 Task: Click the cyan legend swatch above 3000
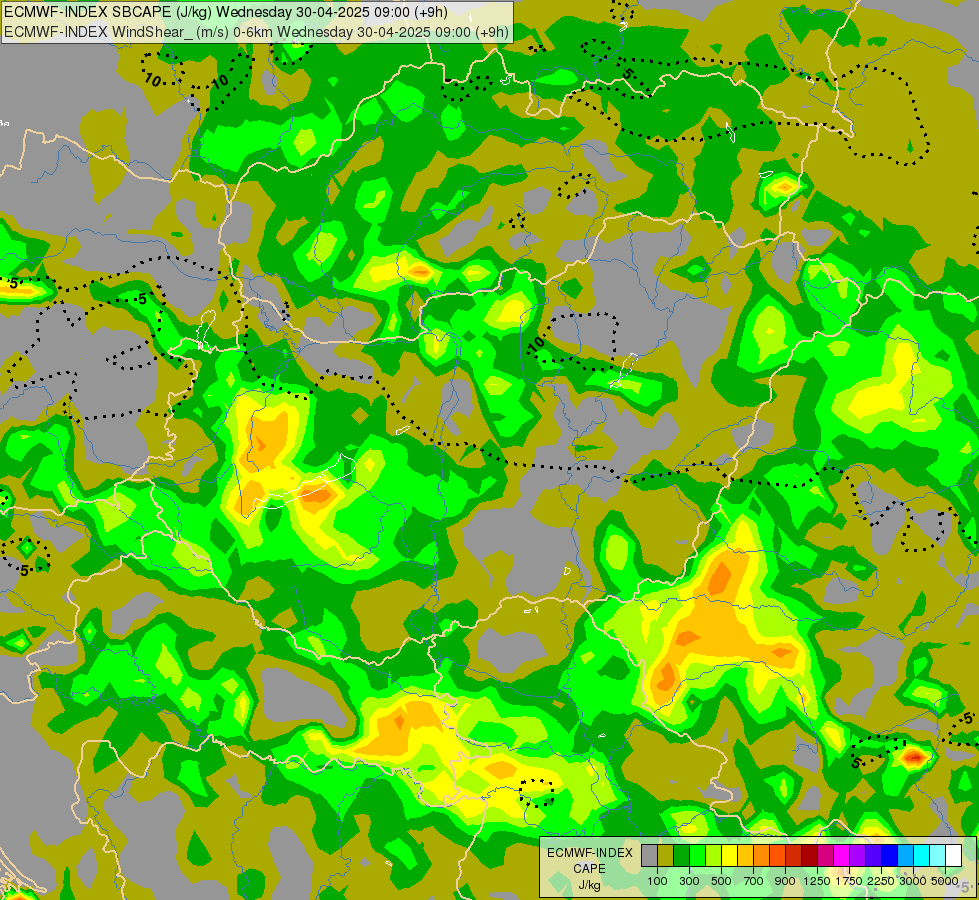tap(922, 856)
